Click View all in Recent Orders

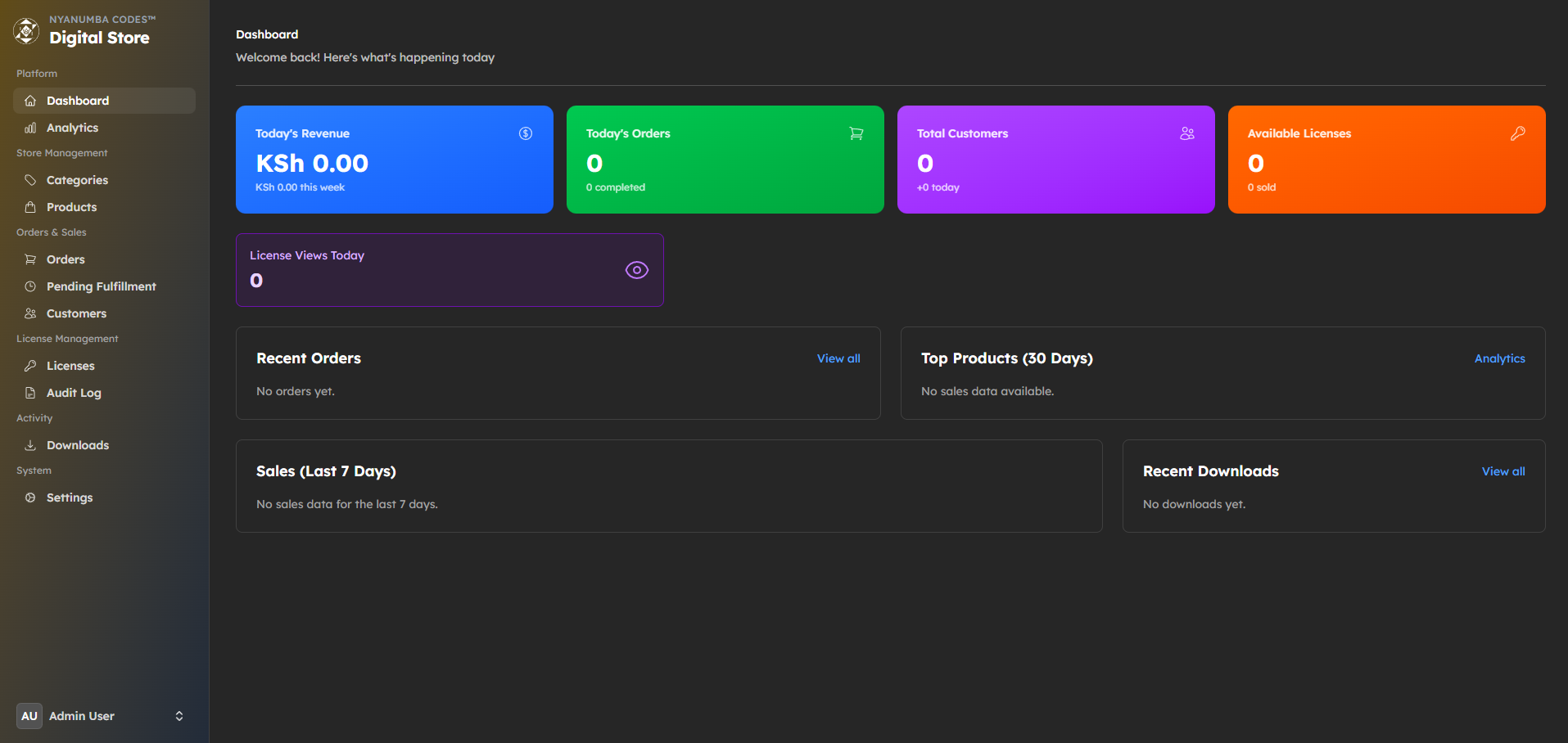point(838,358)
